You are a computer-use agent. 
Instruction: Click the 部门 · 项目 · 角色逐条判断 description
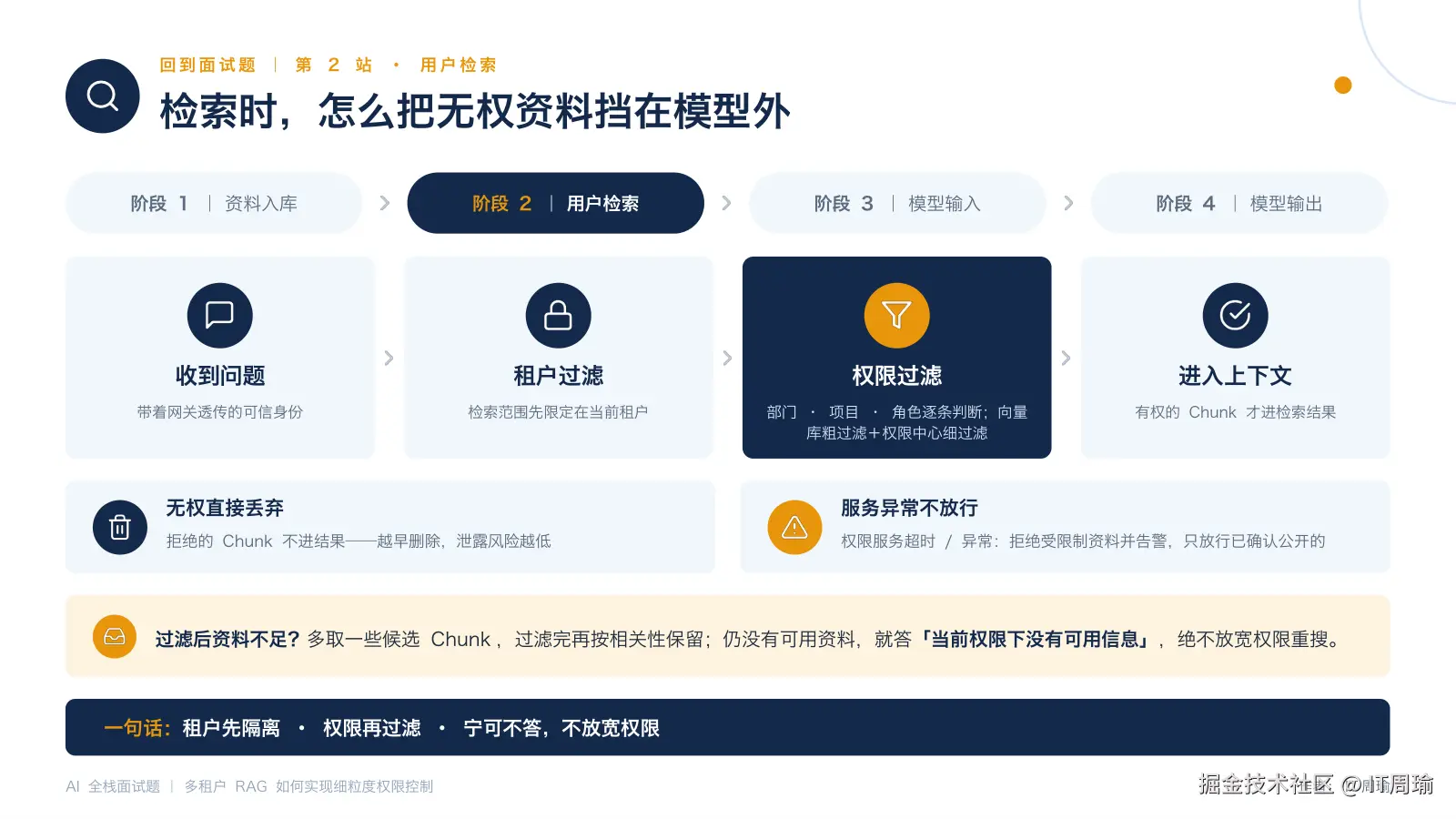pos(896,422)
